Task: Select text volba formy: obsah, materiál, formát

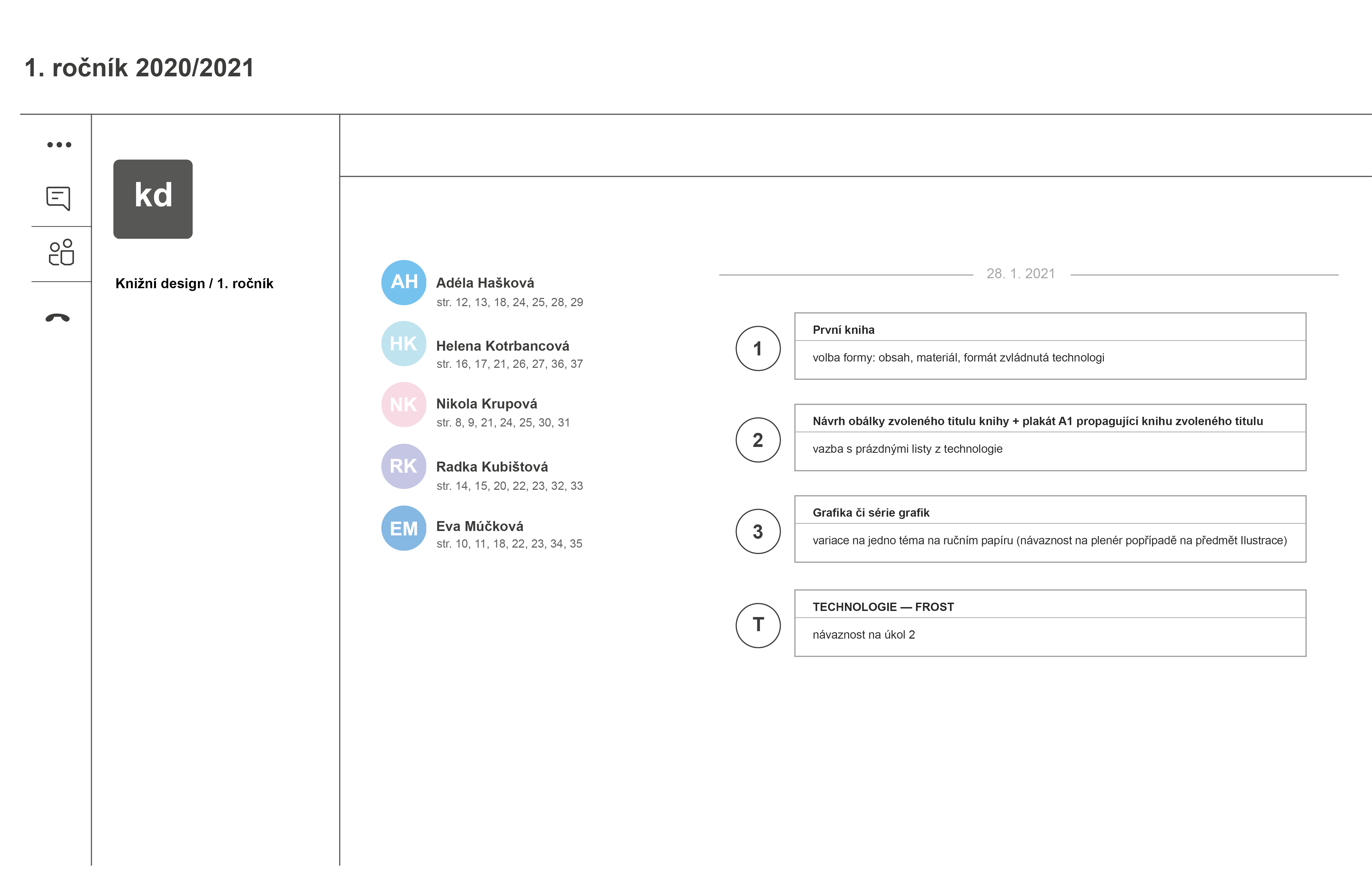Action: coord(914,358)
